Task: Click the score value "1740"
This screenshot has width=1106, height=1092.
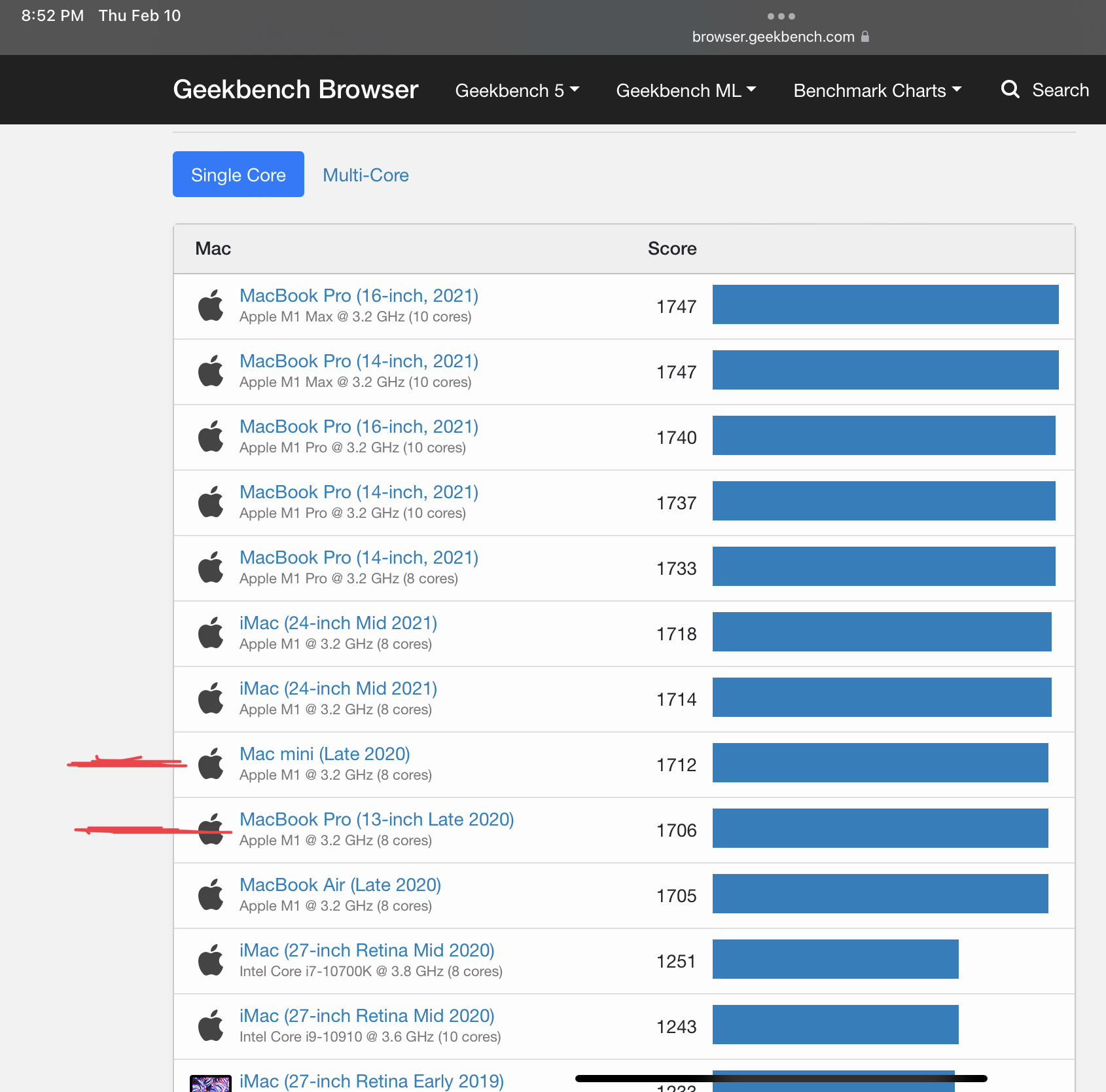Action: (677, 437)
